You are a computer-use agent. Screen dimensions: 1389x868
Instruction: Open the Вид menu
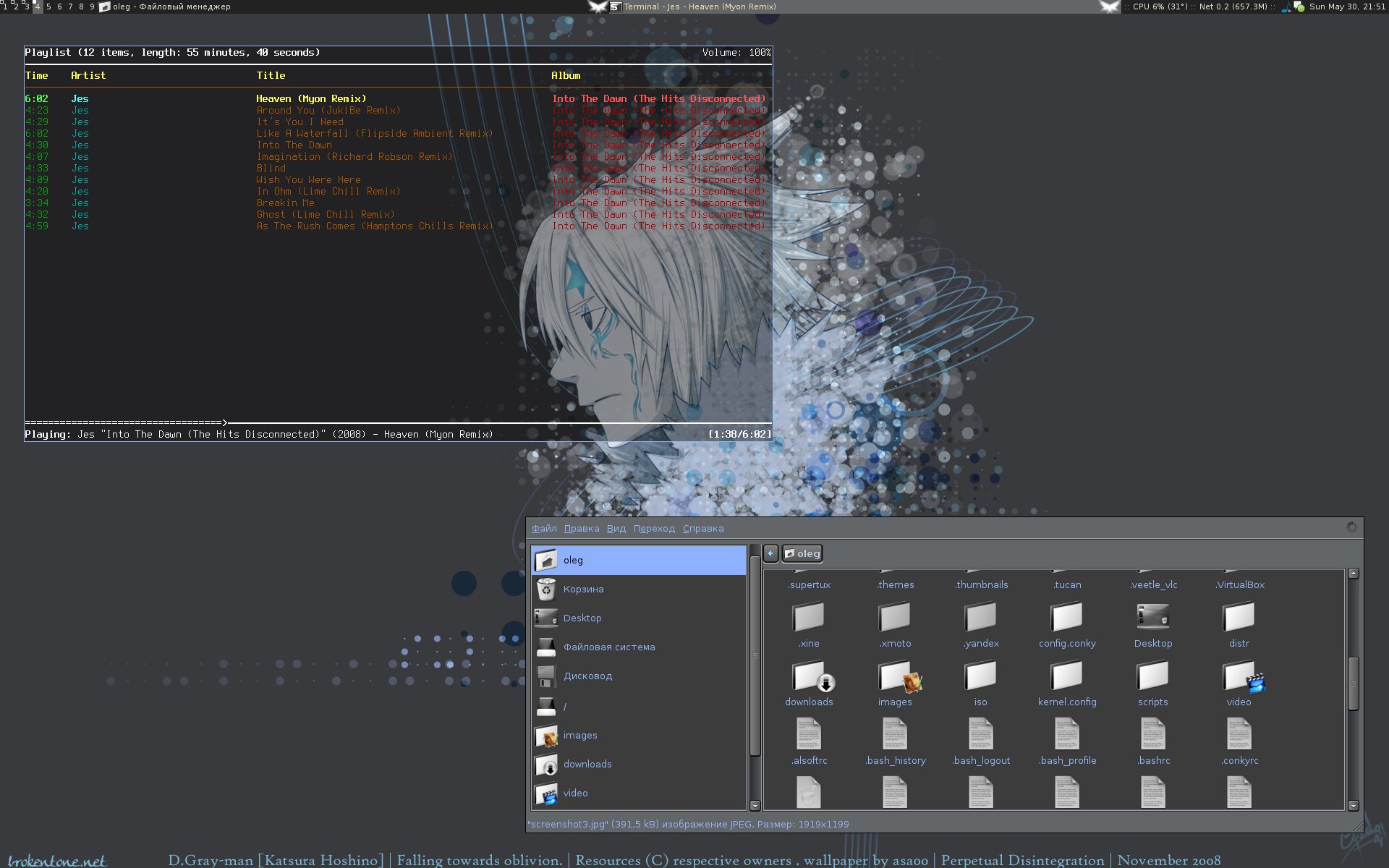(x=616, y=528)
